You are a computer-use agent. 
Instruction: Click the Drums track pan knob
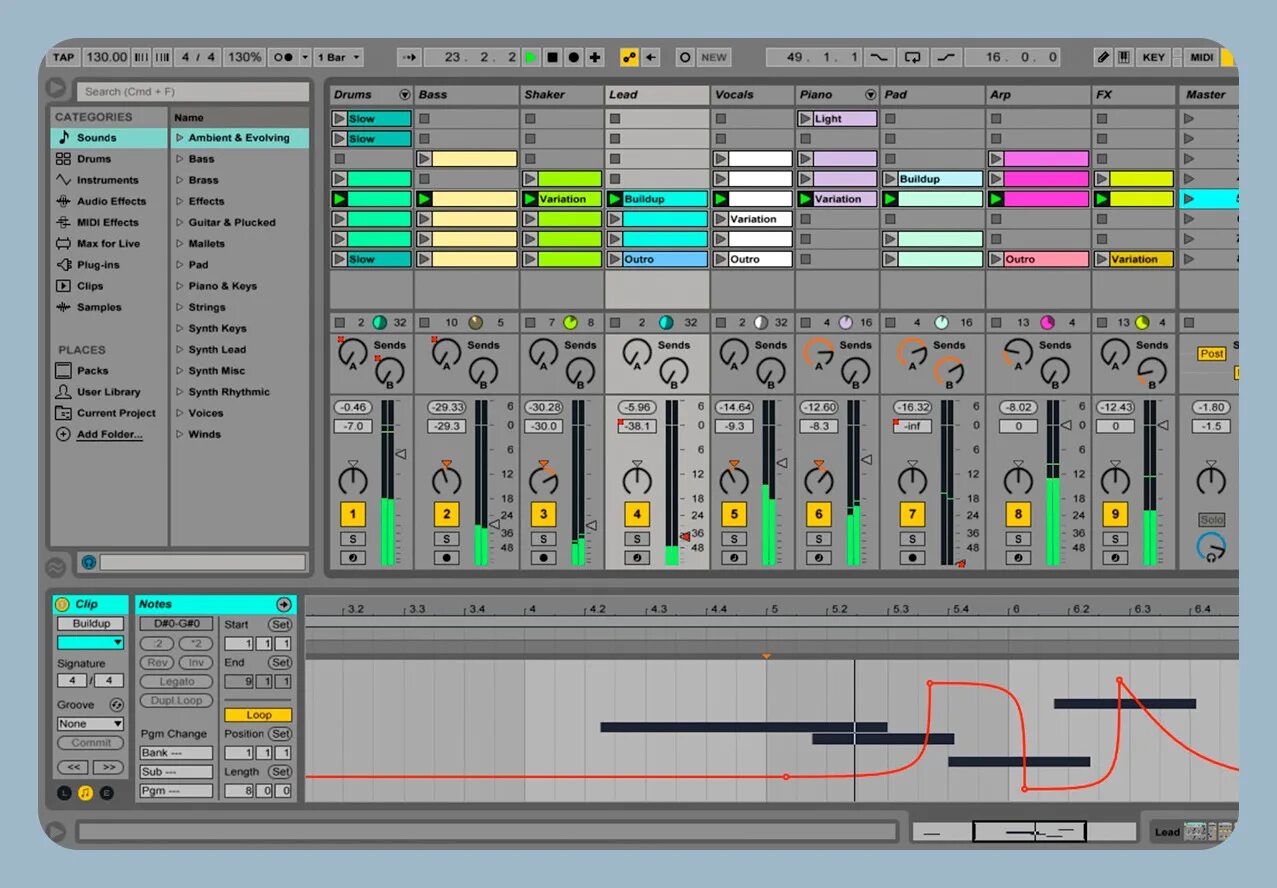(x=352, y=479)
